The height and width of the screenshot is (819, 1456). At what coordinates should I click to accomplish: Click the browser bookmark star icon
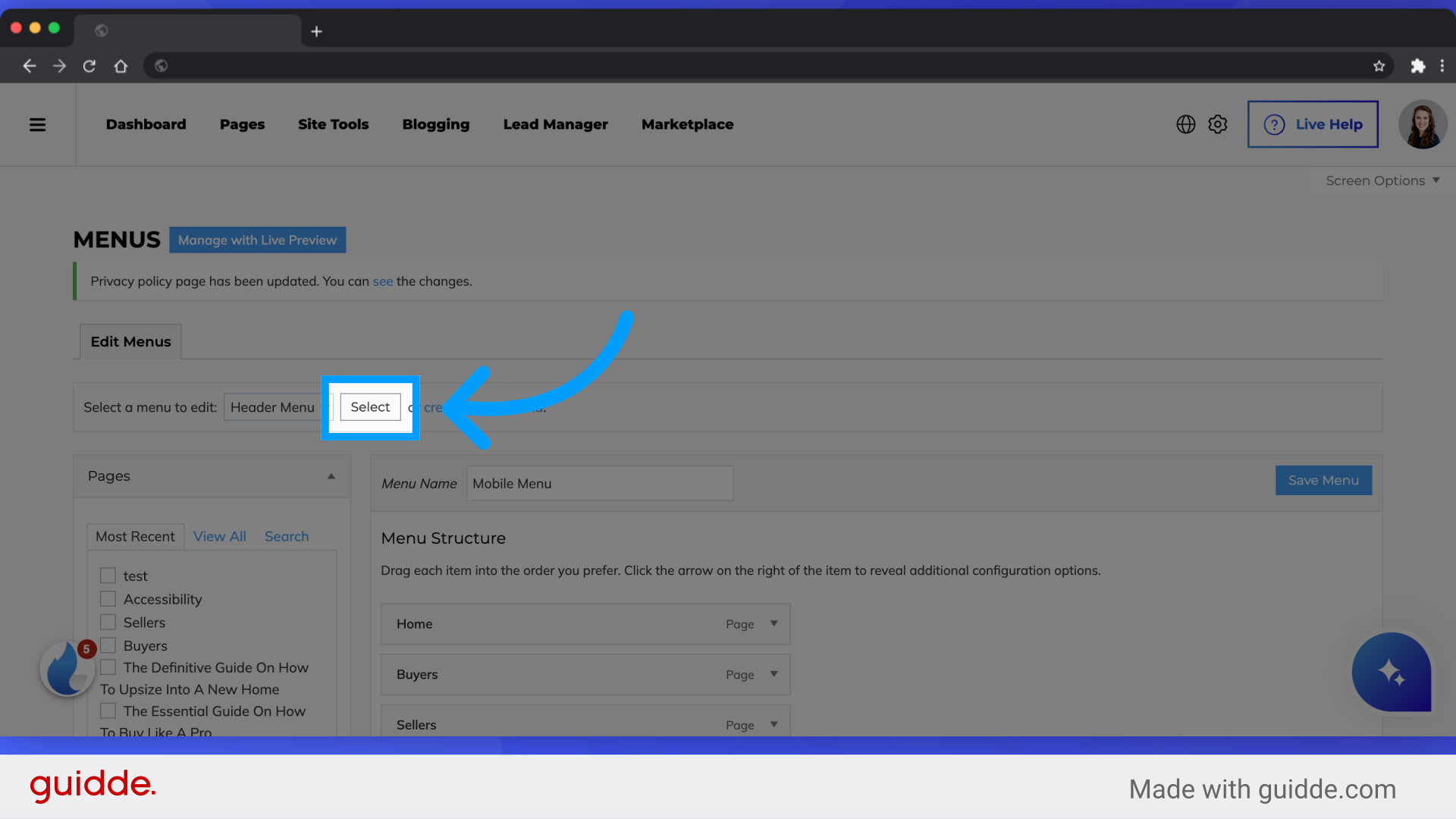pyautogui.click(x=1379, y=66)
